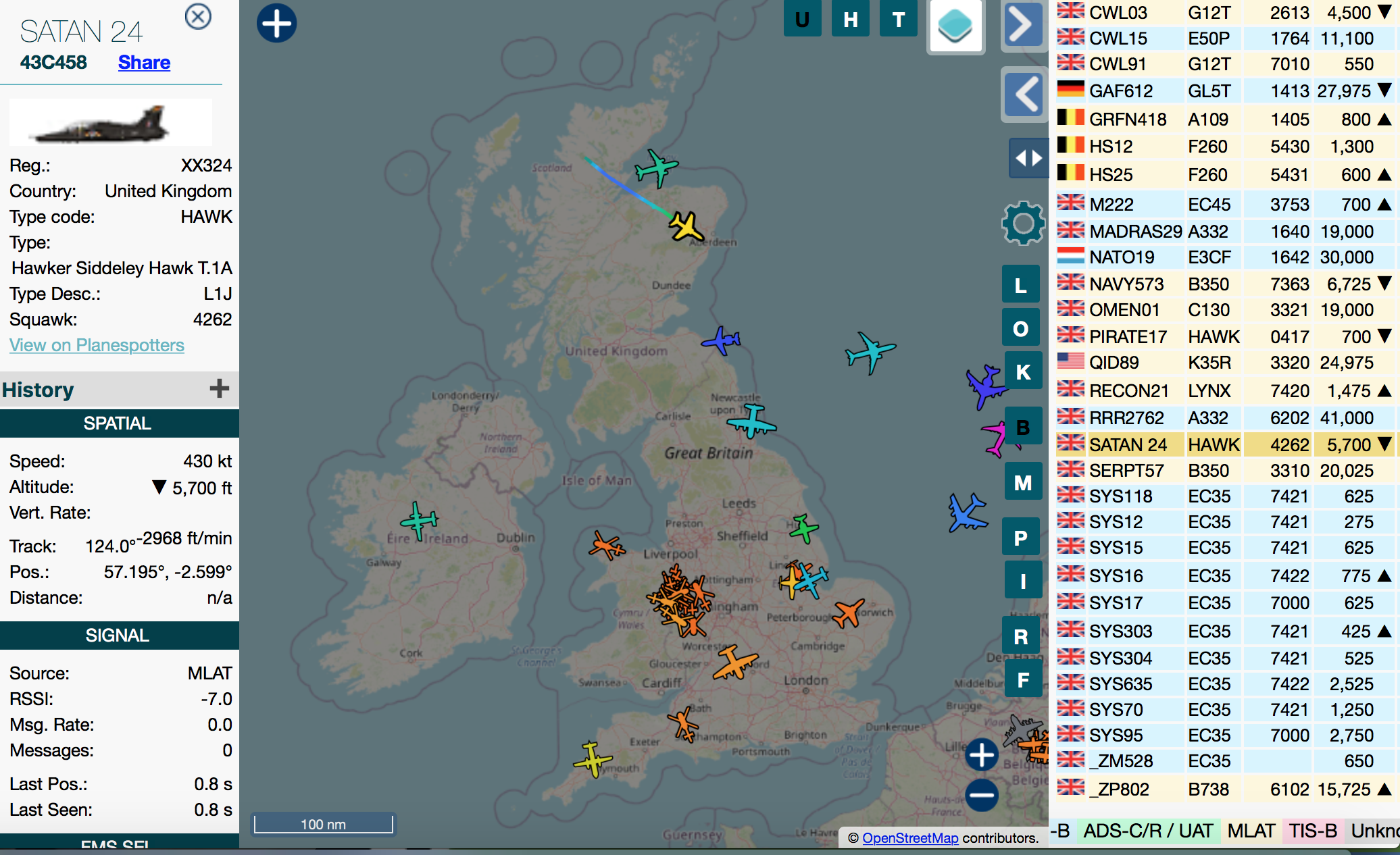Select the CWL03 aircraft row
This screenshot has width=1400, height=855.
pyautogui.click(x=1225, y=13)
